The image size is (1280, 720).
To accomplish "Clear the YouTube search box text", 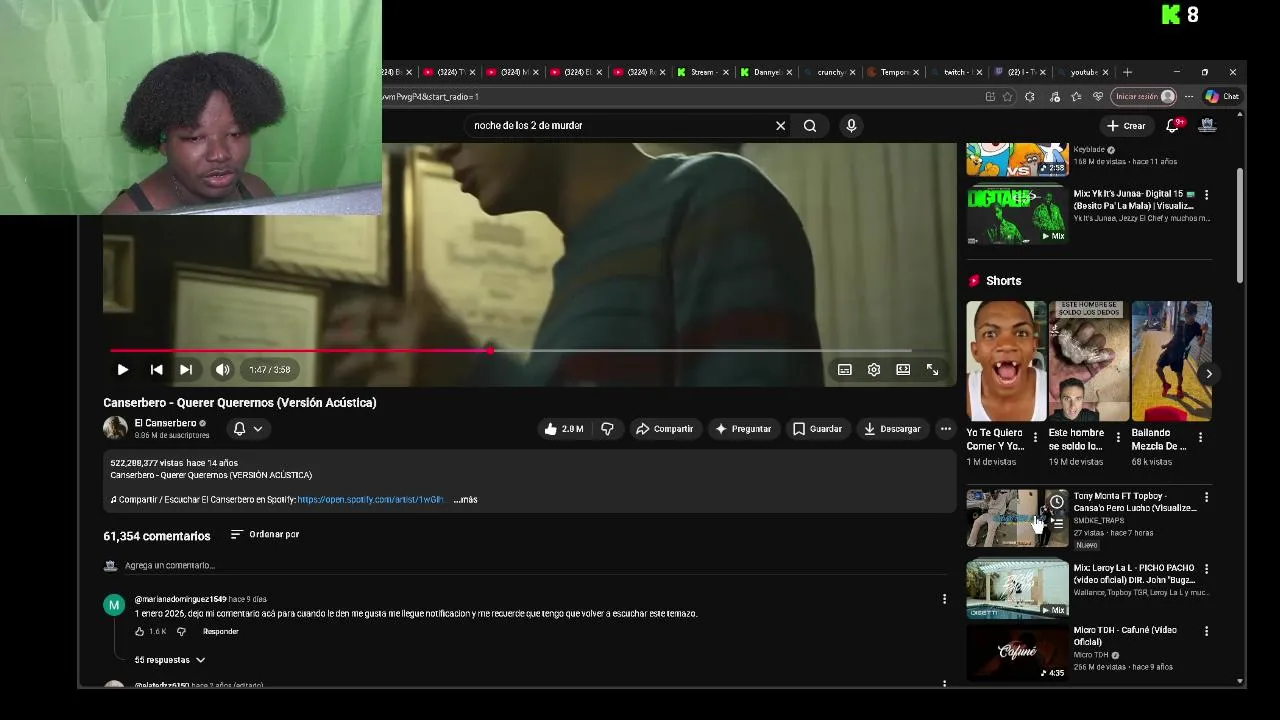I will (780, 126).
